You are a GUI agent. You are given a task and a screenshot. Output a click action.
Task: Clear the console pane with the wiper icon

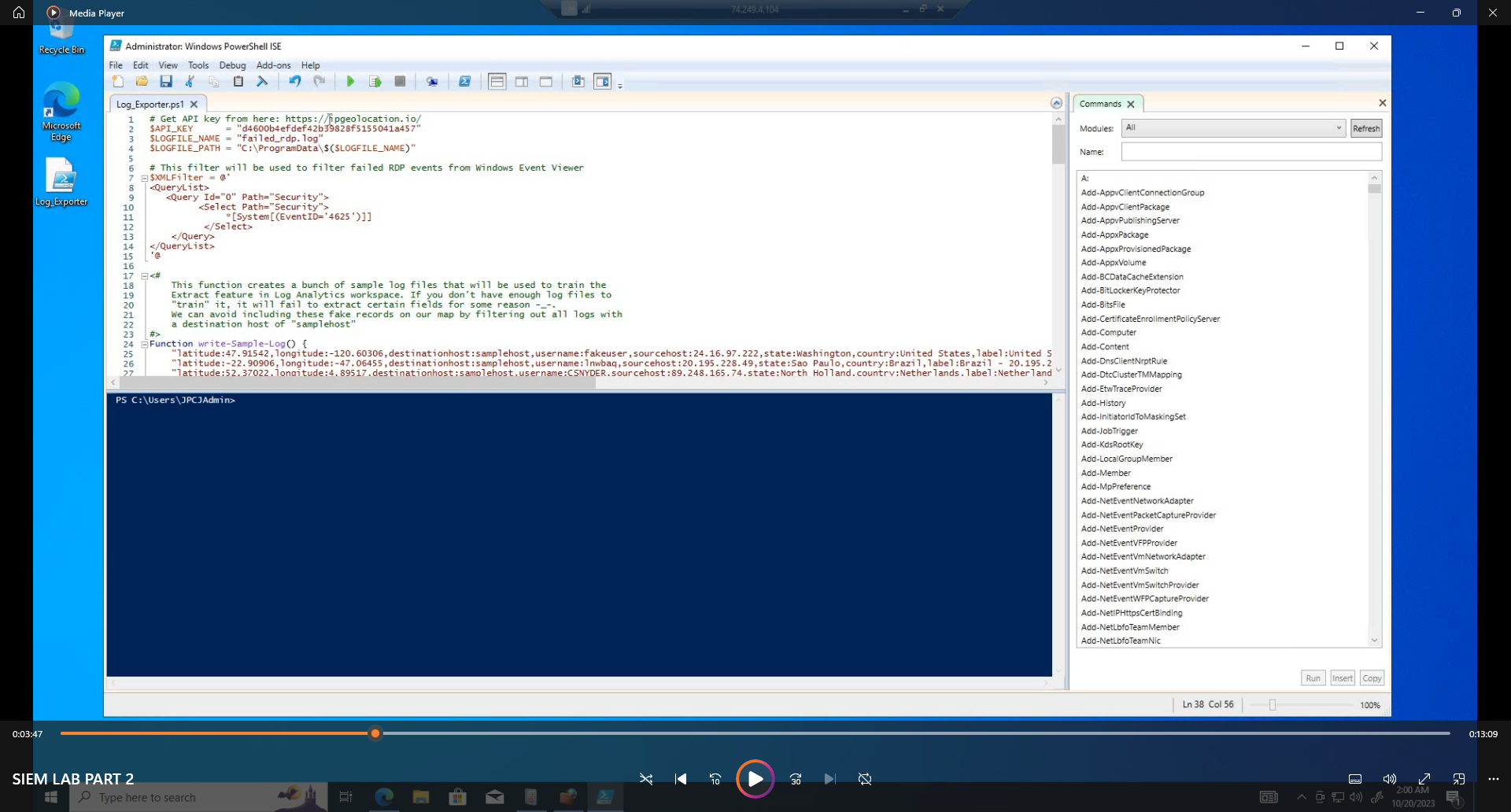click(x=262, y=82)
